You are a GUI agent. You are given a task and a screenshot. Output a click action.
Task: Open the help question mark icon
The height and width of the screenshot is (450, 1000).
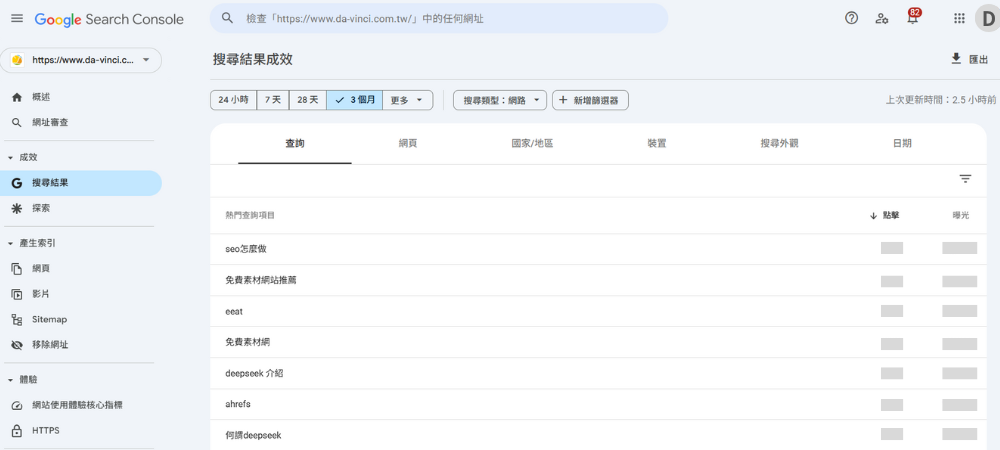(851, 18)
